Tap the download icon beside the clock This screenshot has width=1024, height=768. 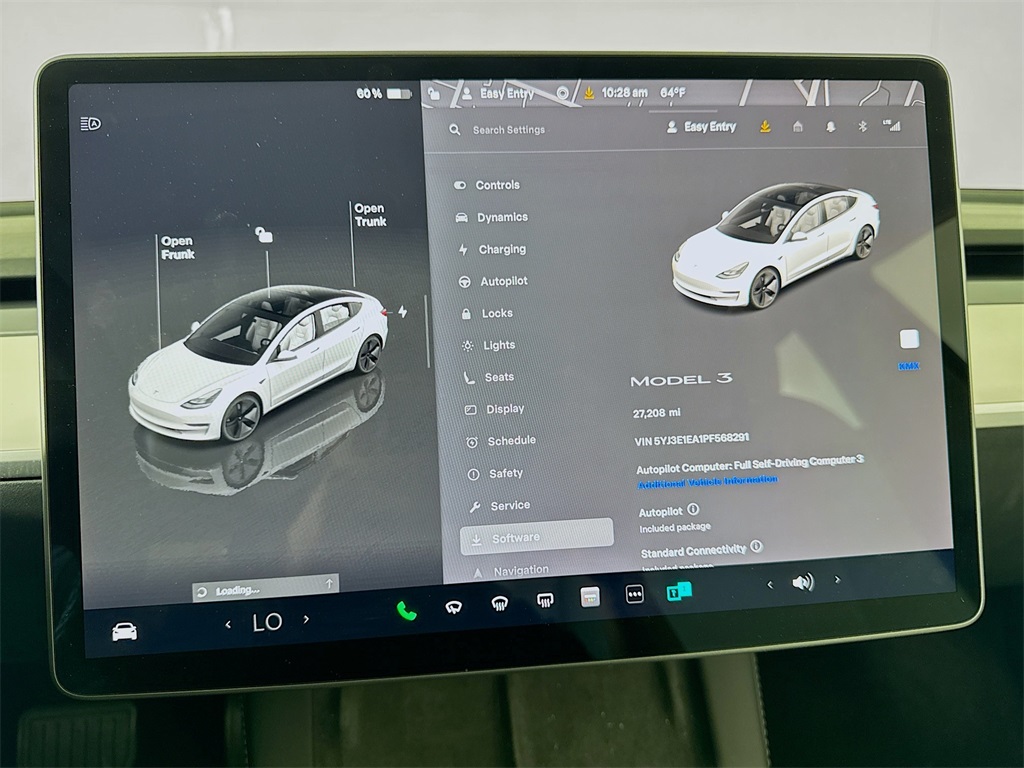[x=589, y=93]
